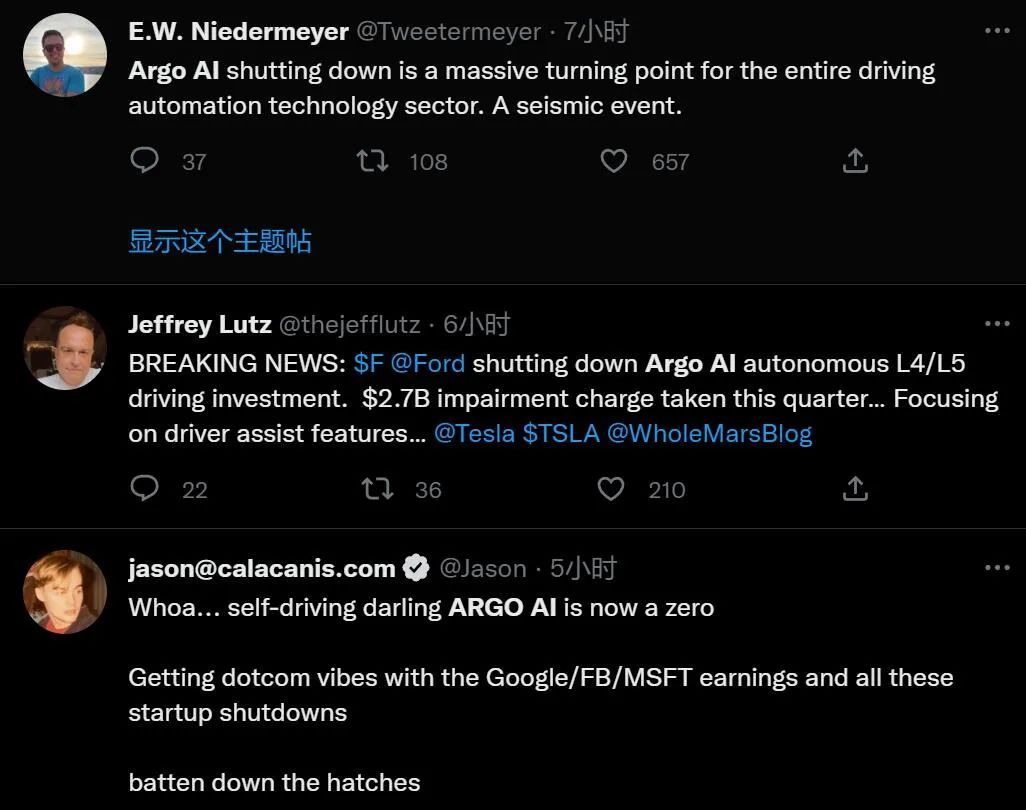Share Jeffrey Lutz's tweet
1026x810 pixels.
[x=855, y=488]
